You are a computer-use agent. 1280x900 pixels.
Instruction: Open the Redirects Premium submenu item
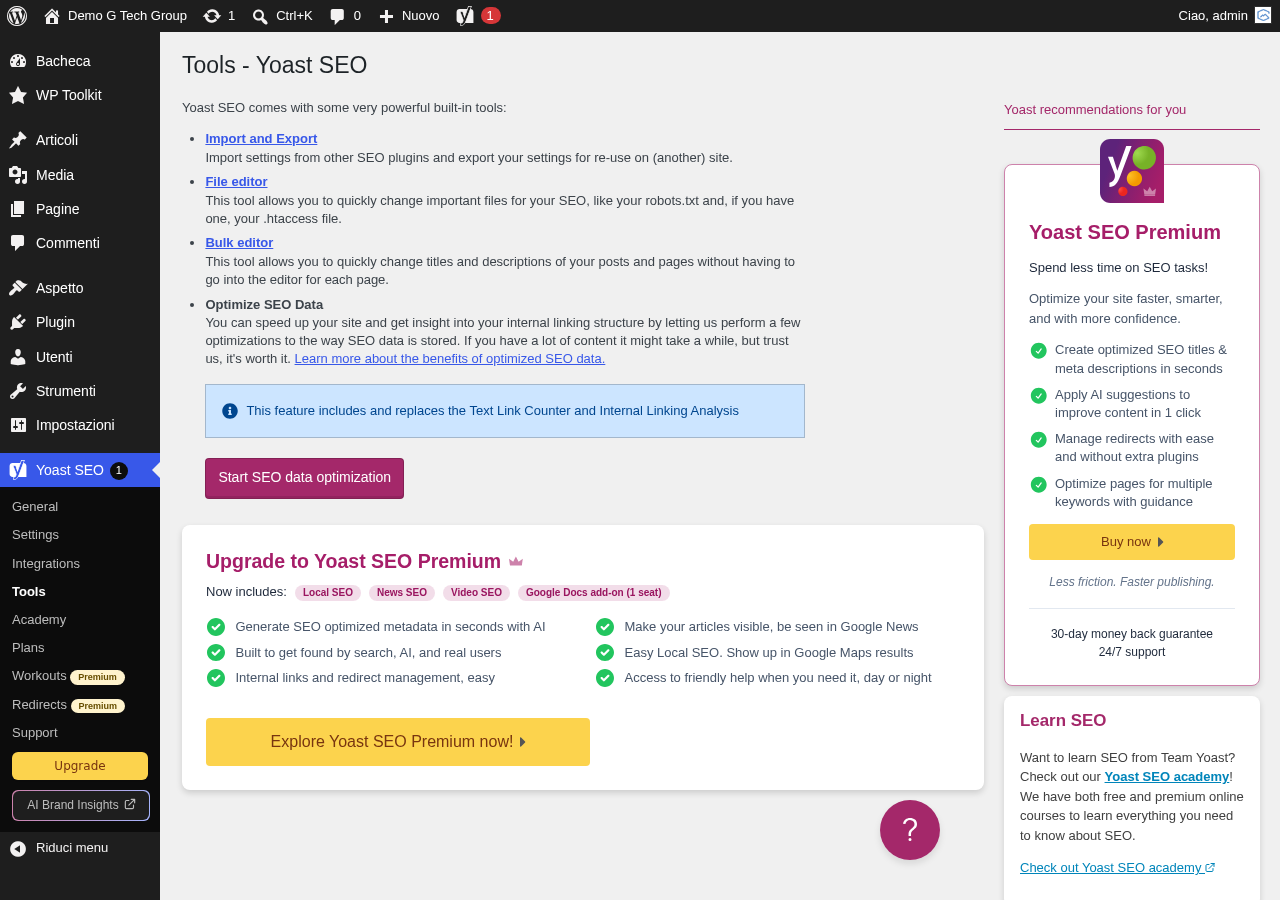pyautogui.click(x=68, y=705)
